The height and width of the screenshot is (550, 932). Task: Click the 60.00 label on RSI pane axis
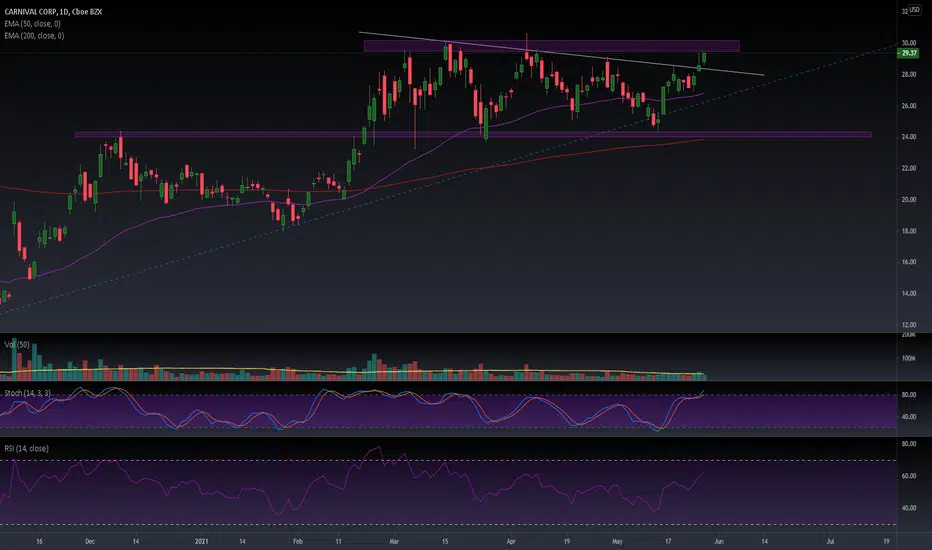pyautogui.click(x=909, y=476)
